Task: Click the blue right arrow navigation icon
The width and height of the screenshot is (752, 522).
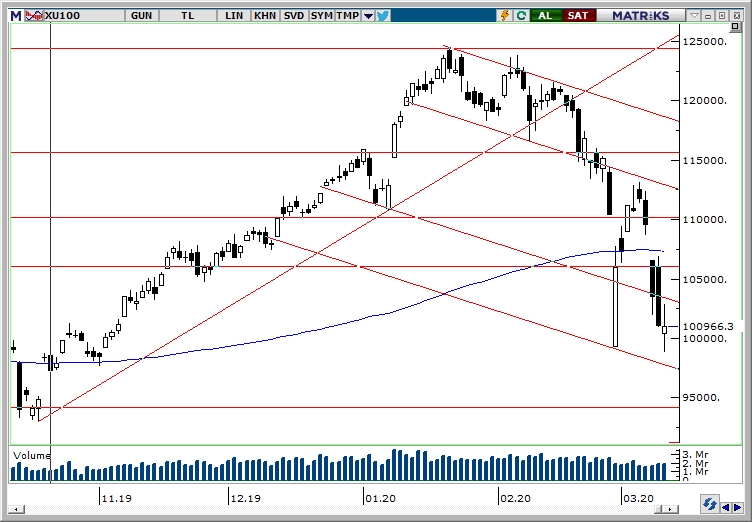Action: 736,507
